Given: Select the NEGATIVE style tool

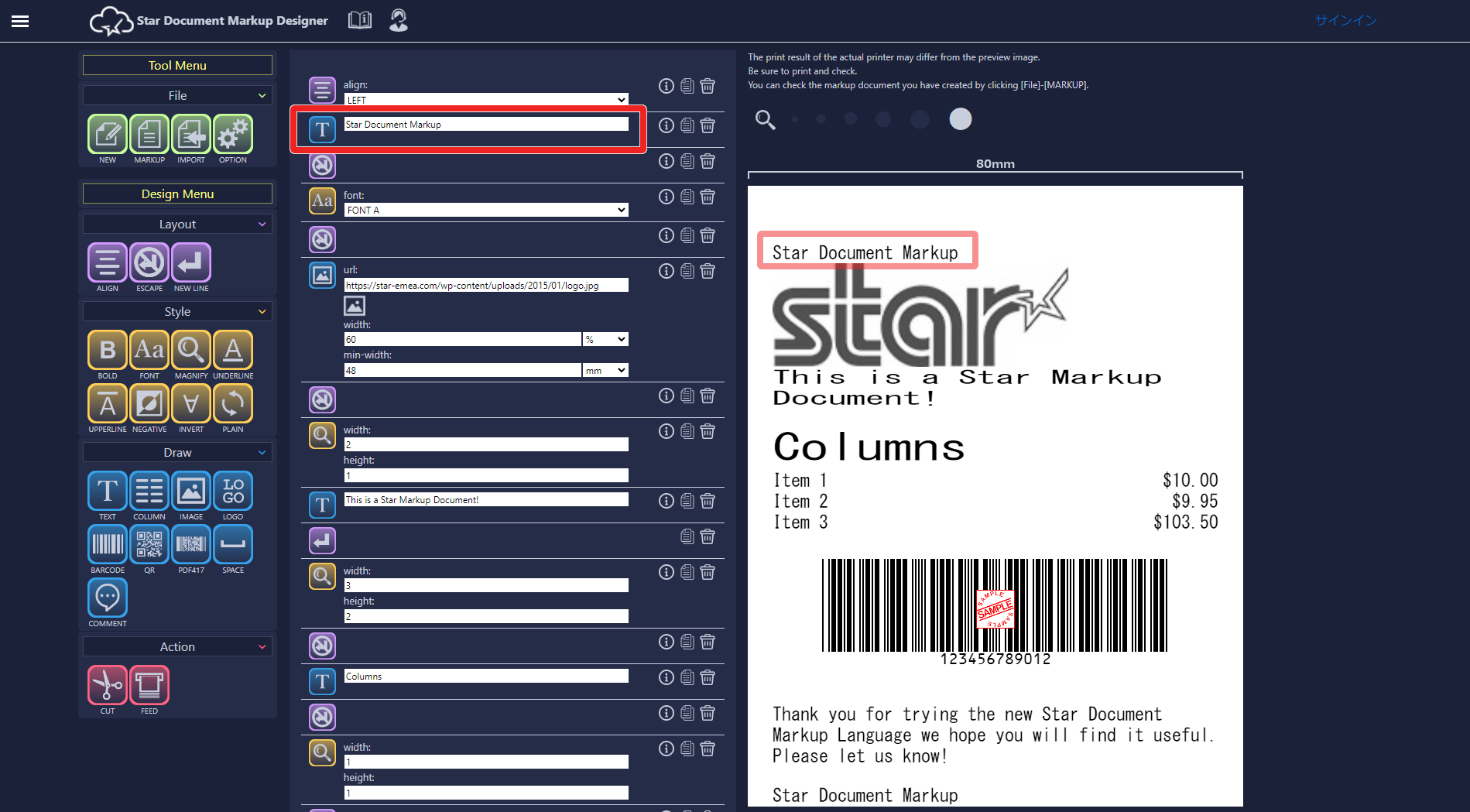Looking at the screenshot, I should point(149,403).
